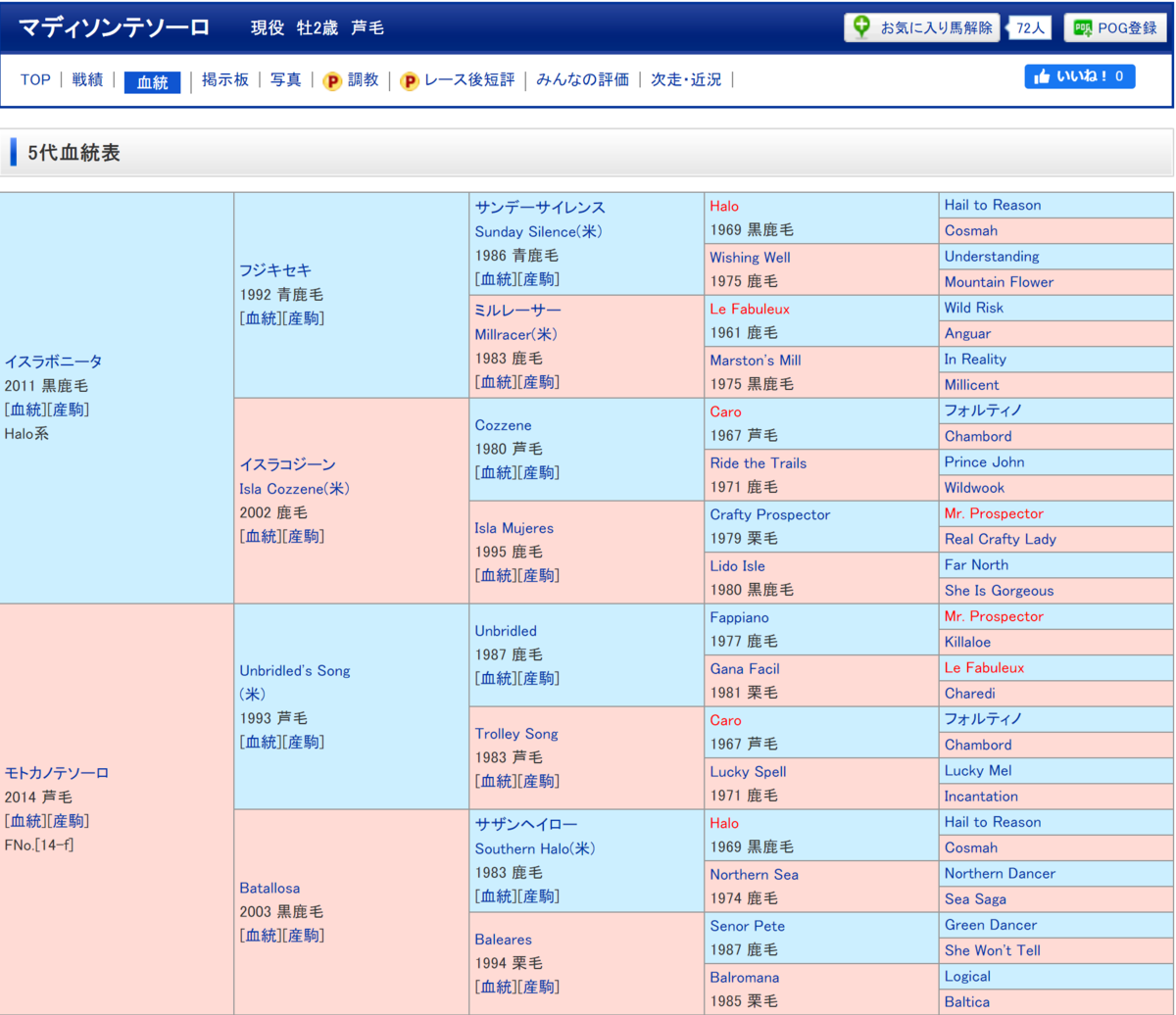The image size is (1176, 1015).
Task: Click the Senor Pete link
Action: tap(748, 926)
